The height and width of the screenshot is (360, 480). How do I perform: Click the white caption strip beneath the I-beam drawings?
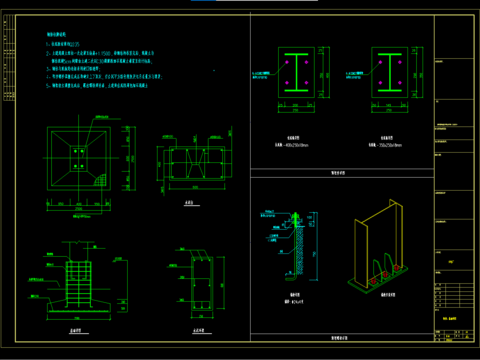pos(342,173)
